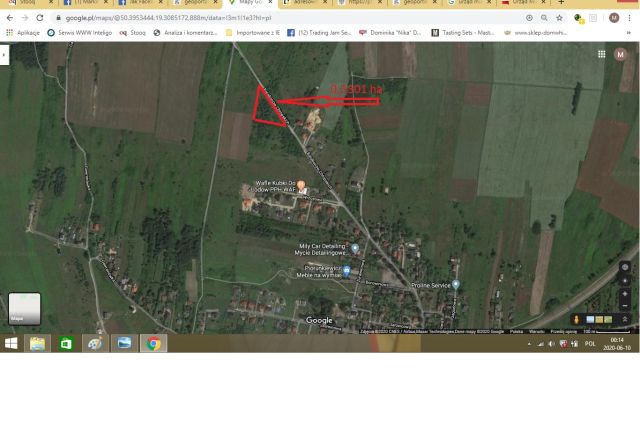Open the browser zoom magnifier icon

click(x=544, y=18)
